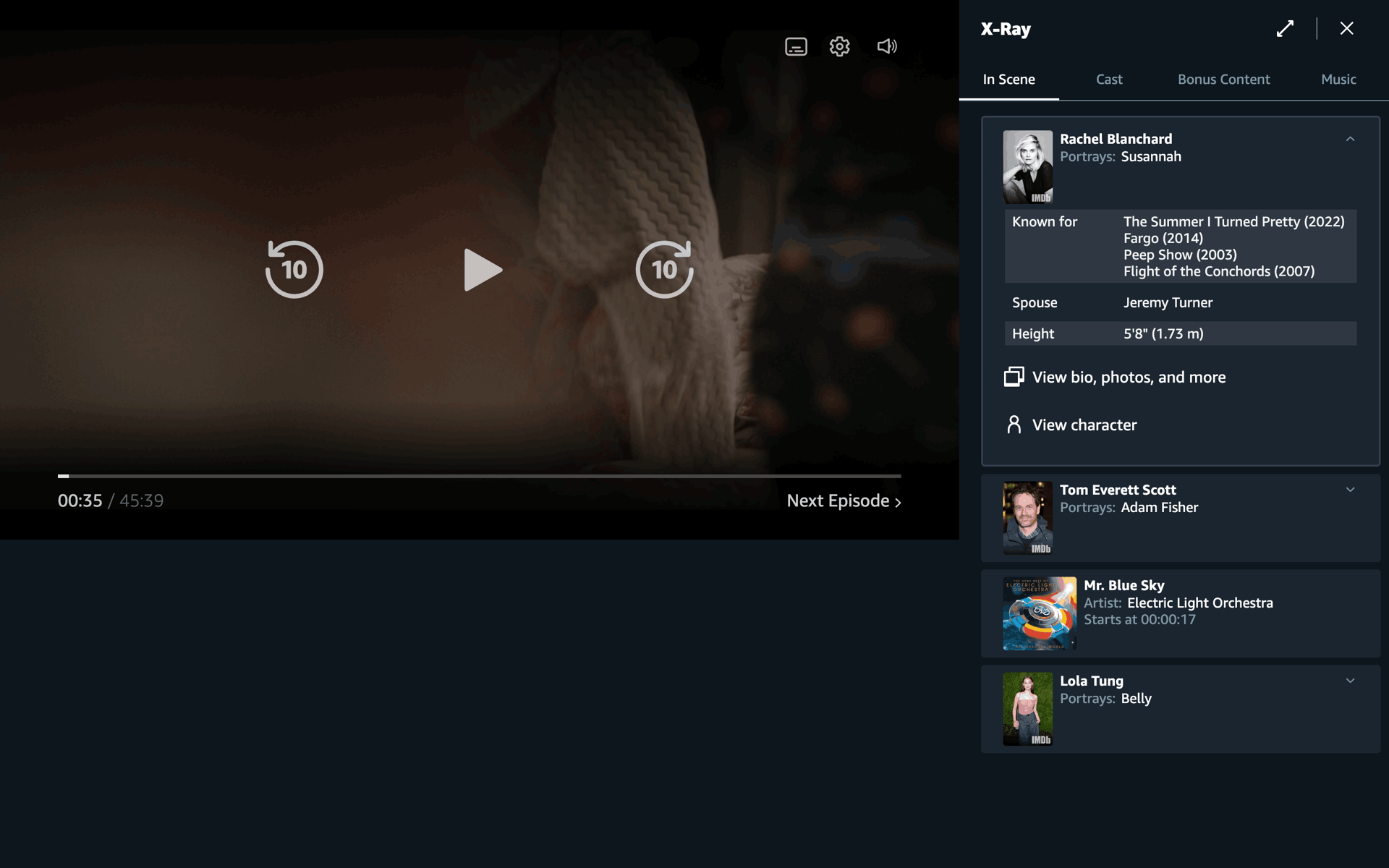The image size is (1389, 868).
Task: Select Rachel Blanchard name
Action: tap(1116, 139)
